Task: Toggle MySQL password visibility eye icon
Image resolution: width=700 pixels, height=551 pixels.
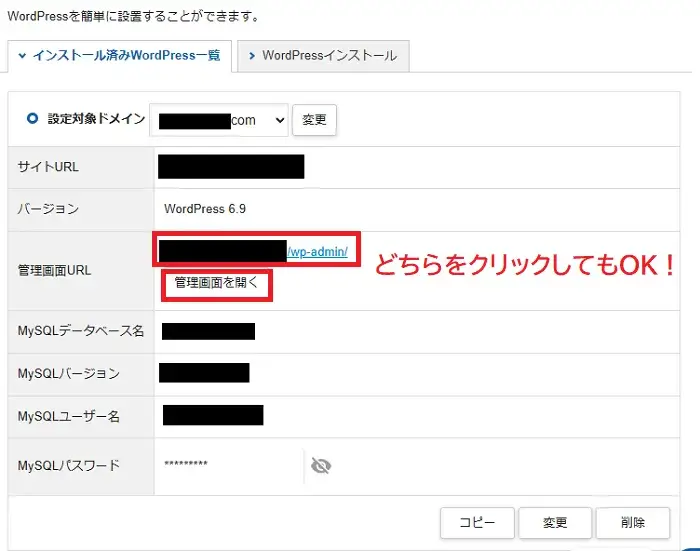Action: click(321, 466)
